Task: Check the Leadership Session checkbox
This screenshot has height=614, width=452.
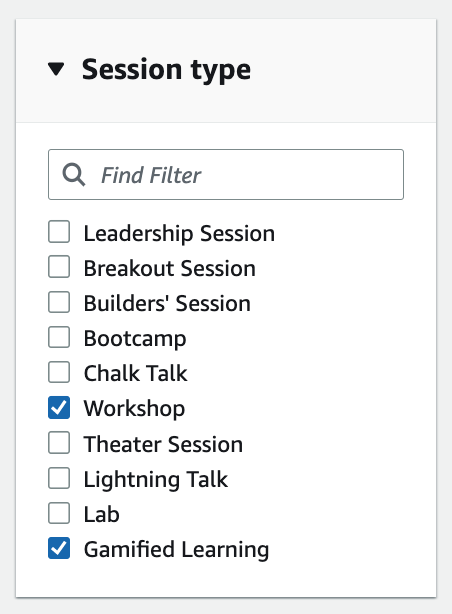Action: 59,232
